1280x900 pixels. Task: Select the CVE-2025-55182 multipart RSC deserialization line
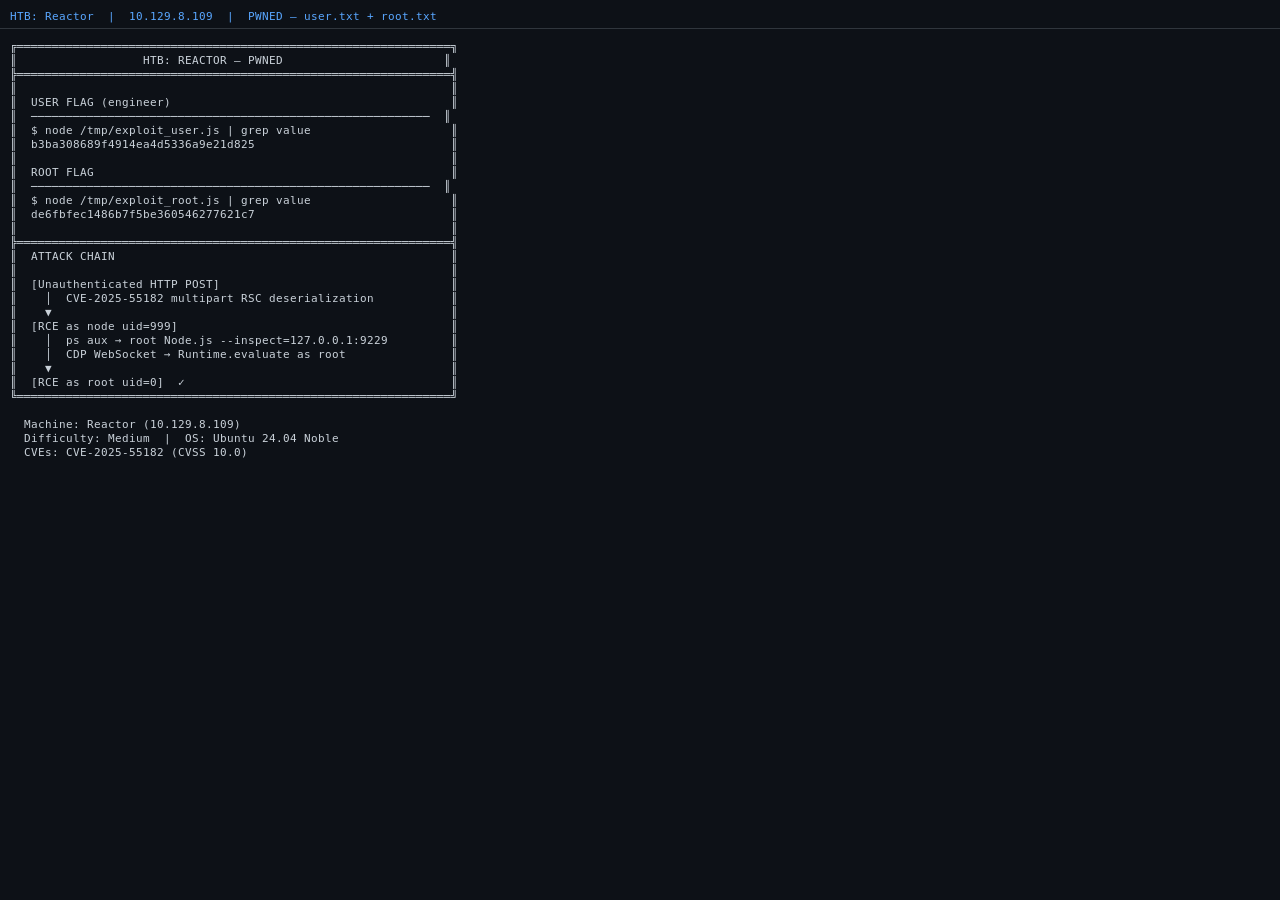(220, 298)
